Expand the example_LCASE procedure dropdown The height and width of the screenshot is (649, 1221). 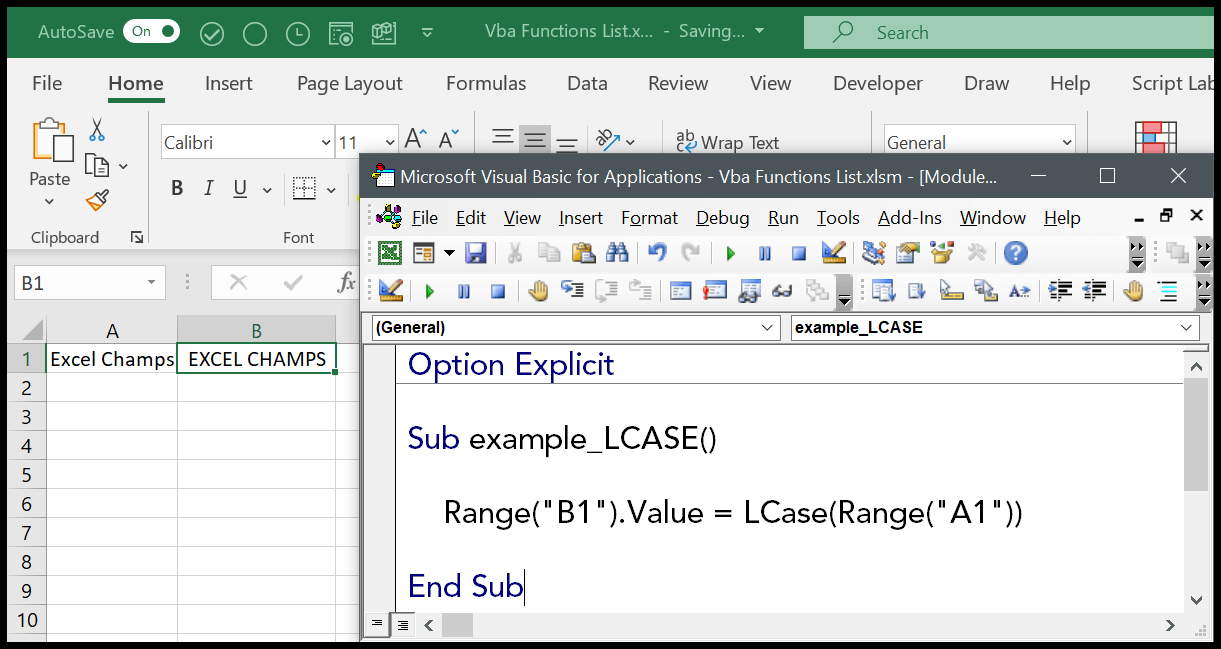(x=1187, y=327)
